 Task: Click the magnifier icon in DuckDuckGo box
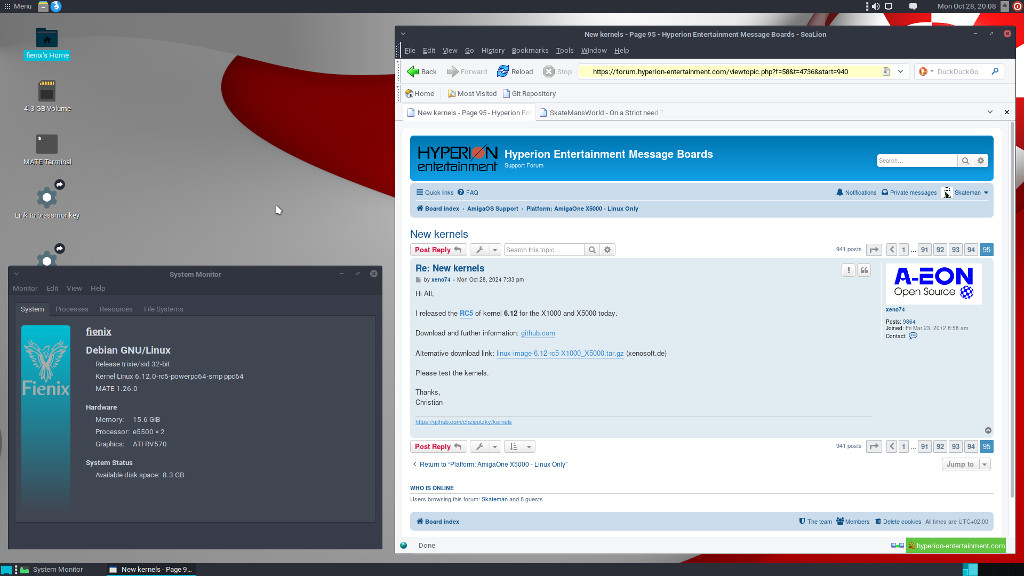[x=995, y=71]
